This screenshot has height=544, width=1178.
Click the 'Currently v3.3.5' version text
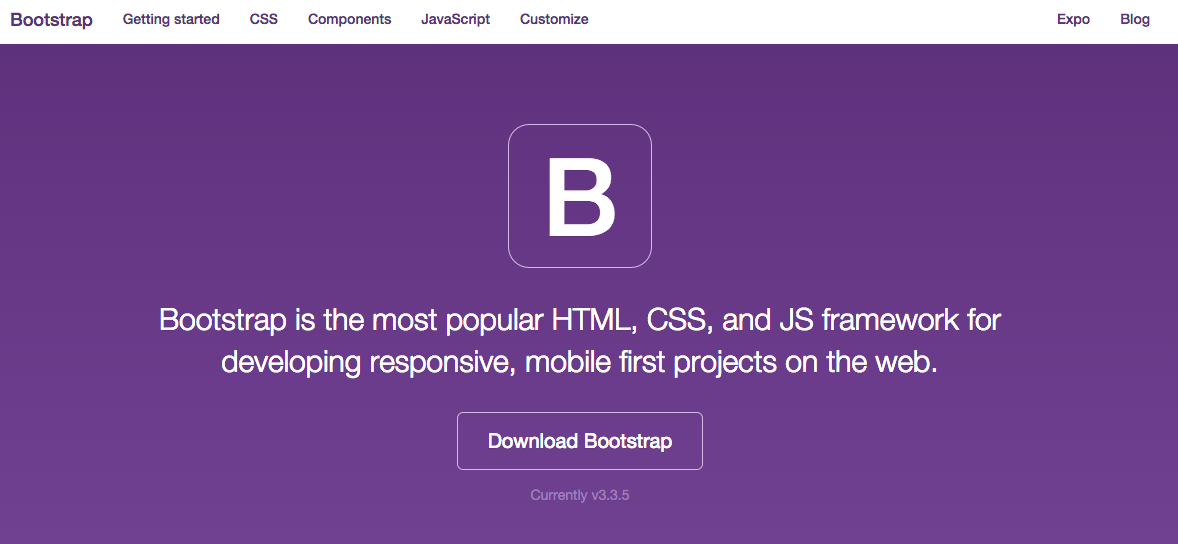580,495
